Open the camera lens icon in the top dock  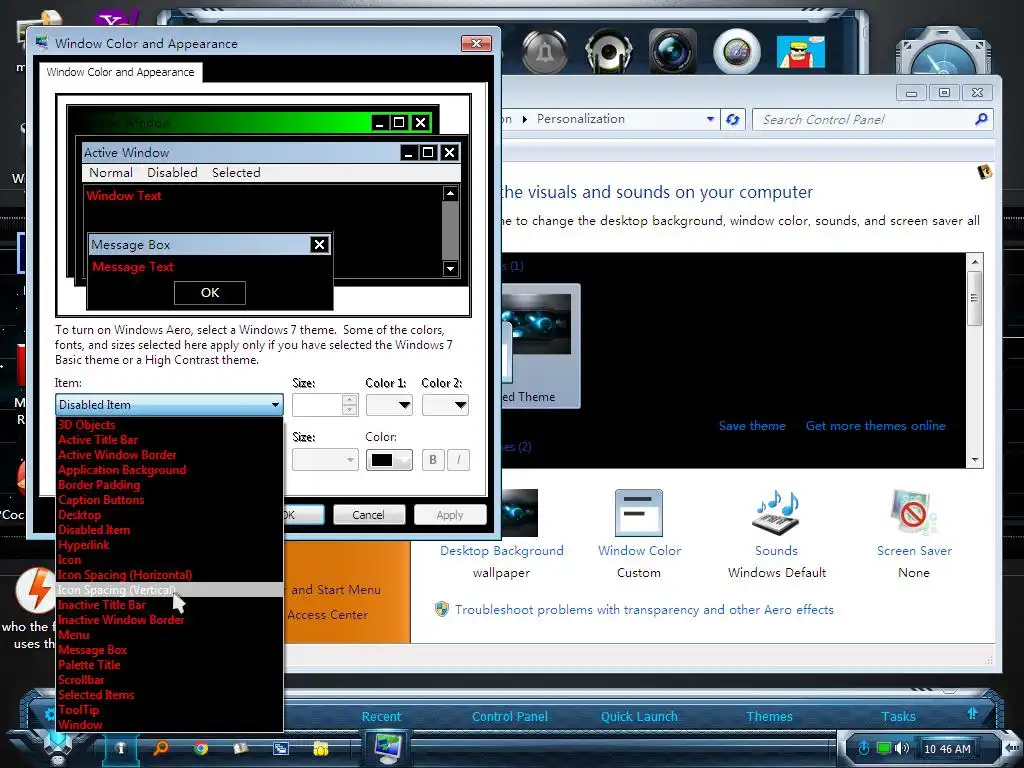673,52
